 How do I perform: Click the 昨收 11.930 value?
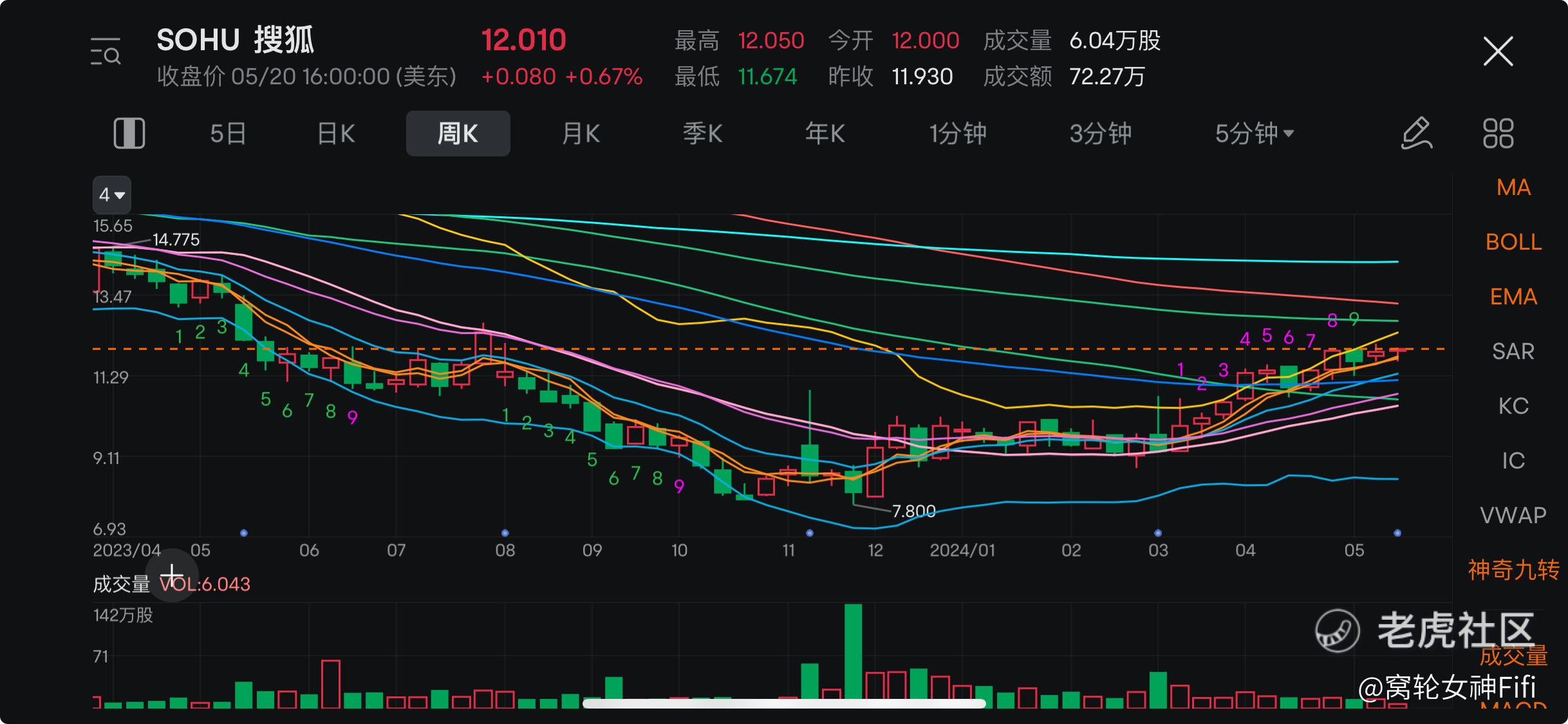[922, 77]
